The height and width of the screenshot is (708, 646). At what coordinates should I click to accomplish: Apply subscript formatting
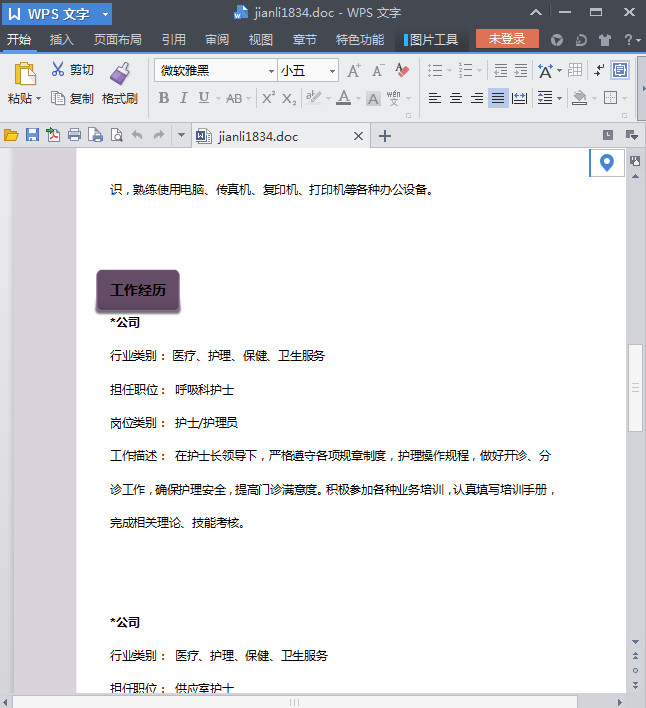coord(289,98)
